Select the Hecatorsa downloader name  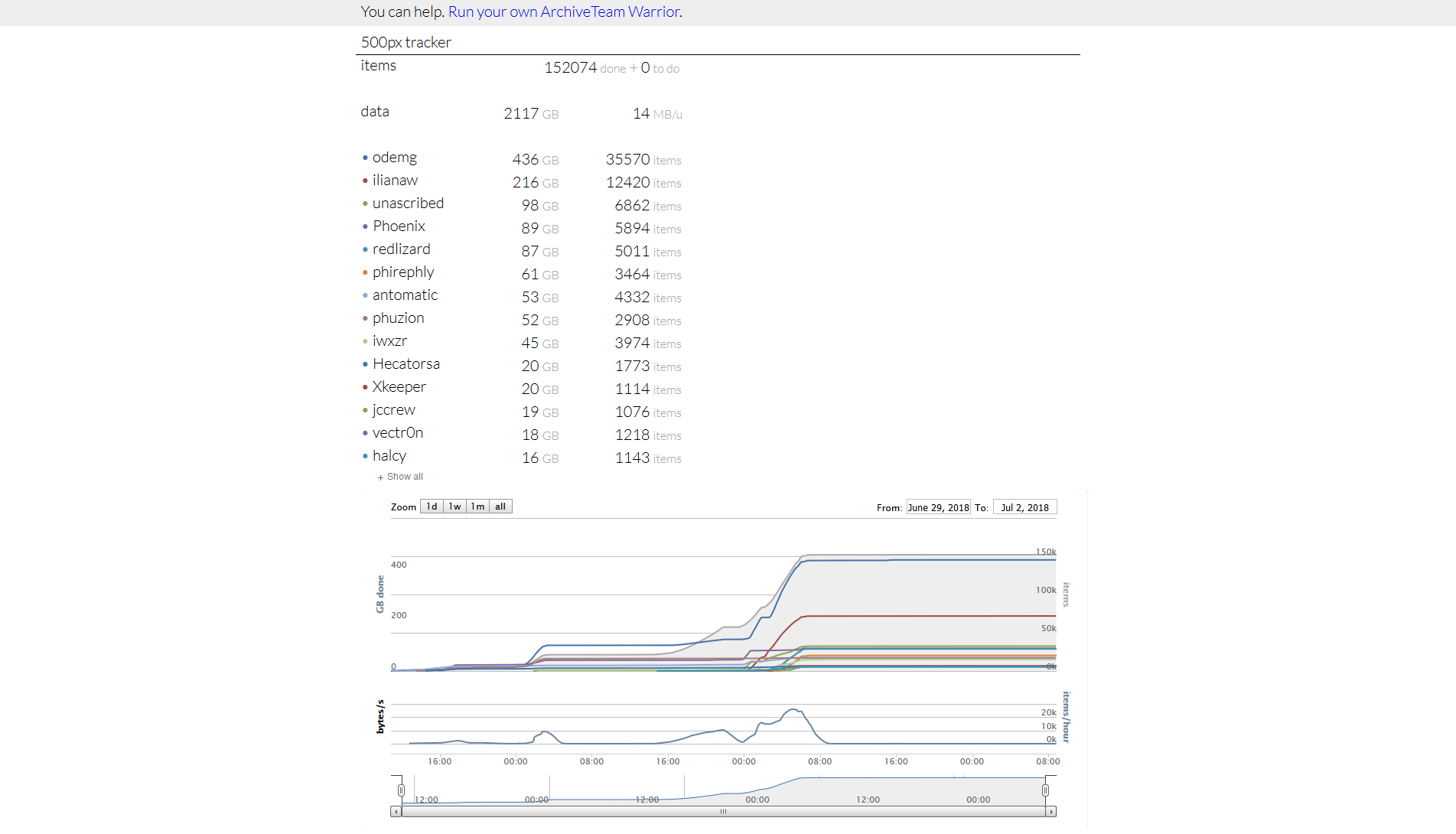[406, 364]
